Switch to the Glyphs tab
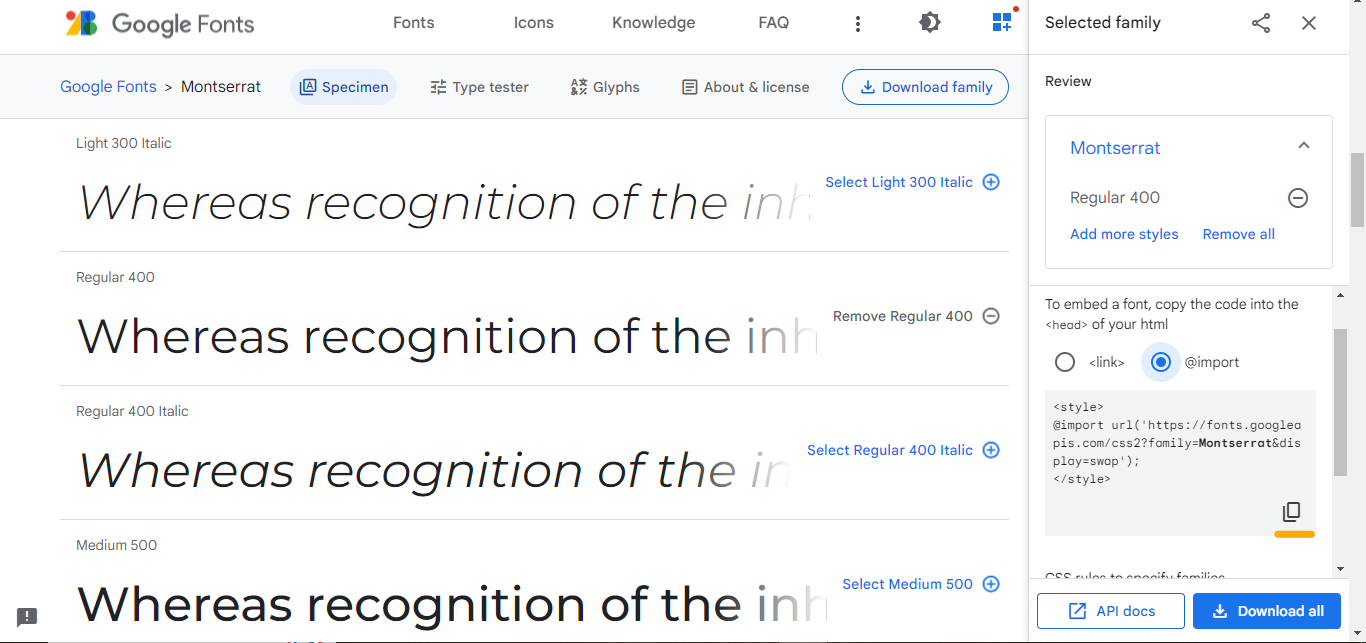The width and height of the screenshot is (1366, 643). pyautogui.click(x=604, y=87)
